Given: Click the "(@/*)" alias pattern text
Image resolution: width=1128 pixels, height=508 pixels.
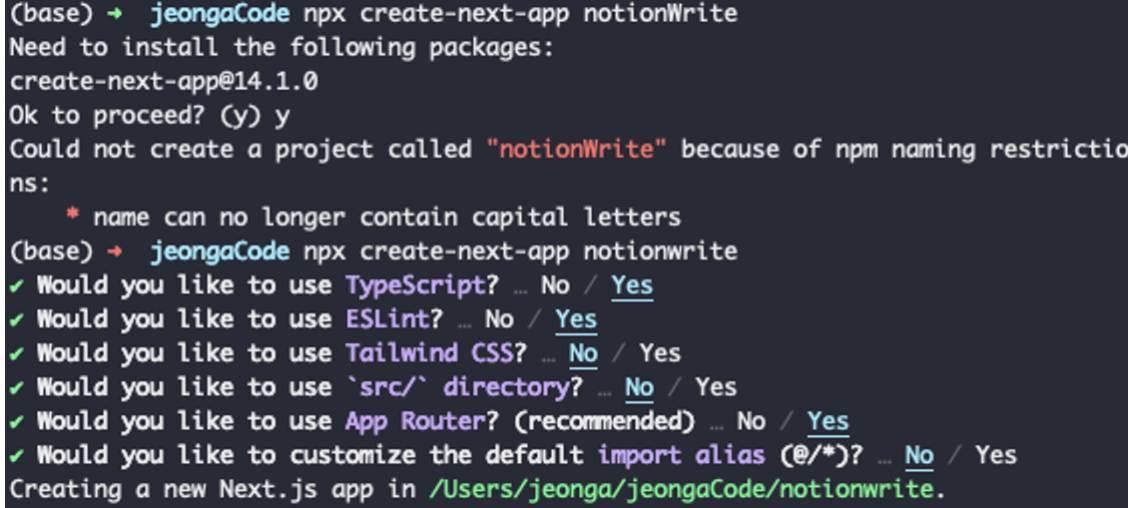Looking at the screenshot, I should click(x=814, y=455).
